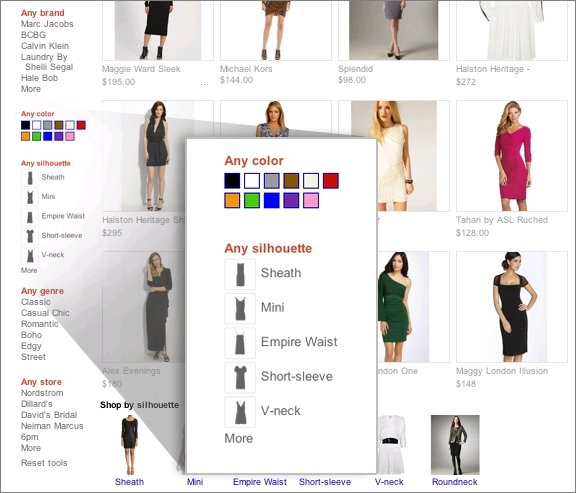Expand More under the silhouette list
This screenshot has height=493, width=576.
pos(29,270)
